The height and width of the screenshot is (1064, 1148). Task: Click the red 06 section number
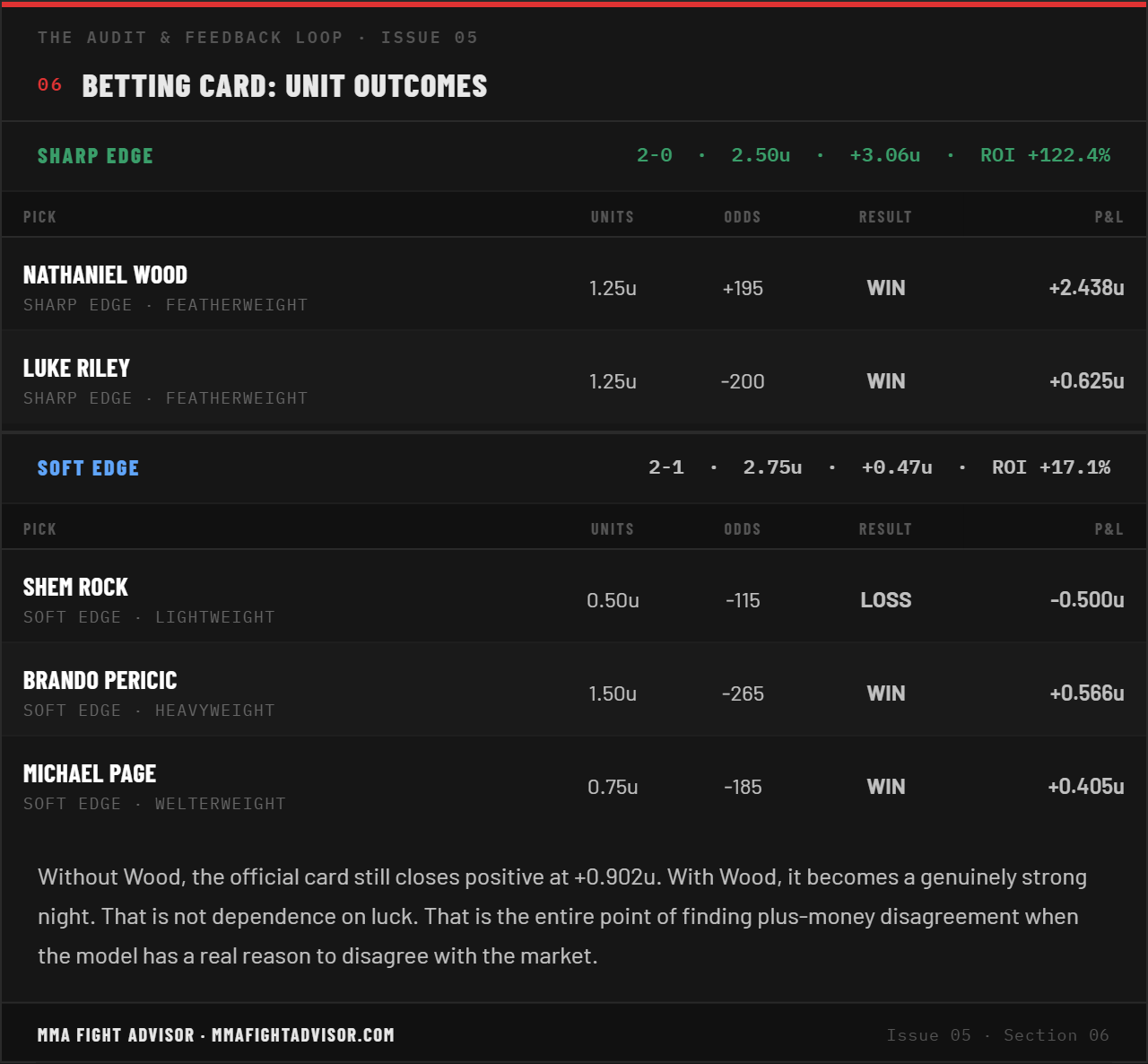pyautogui.click(x=49, y=85)
